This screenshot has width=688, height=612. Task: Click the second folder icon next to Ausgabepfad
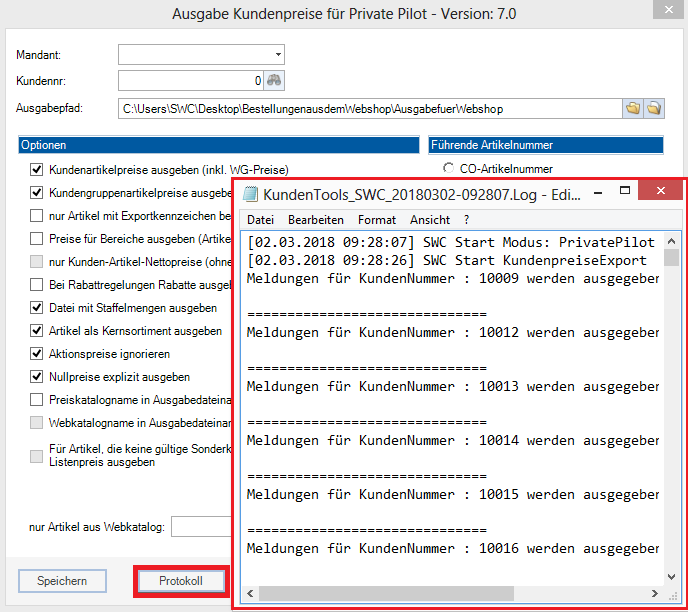(x=653, y=107)
